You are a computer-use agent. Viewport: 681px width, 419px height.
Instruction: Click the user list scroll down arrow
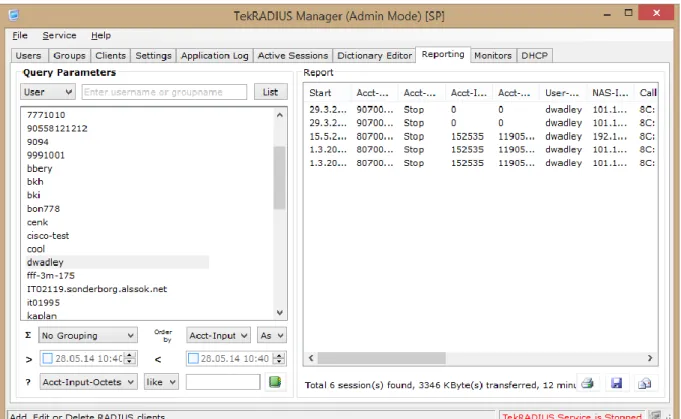click(x=279, y=312)
